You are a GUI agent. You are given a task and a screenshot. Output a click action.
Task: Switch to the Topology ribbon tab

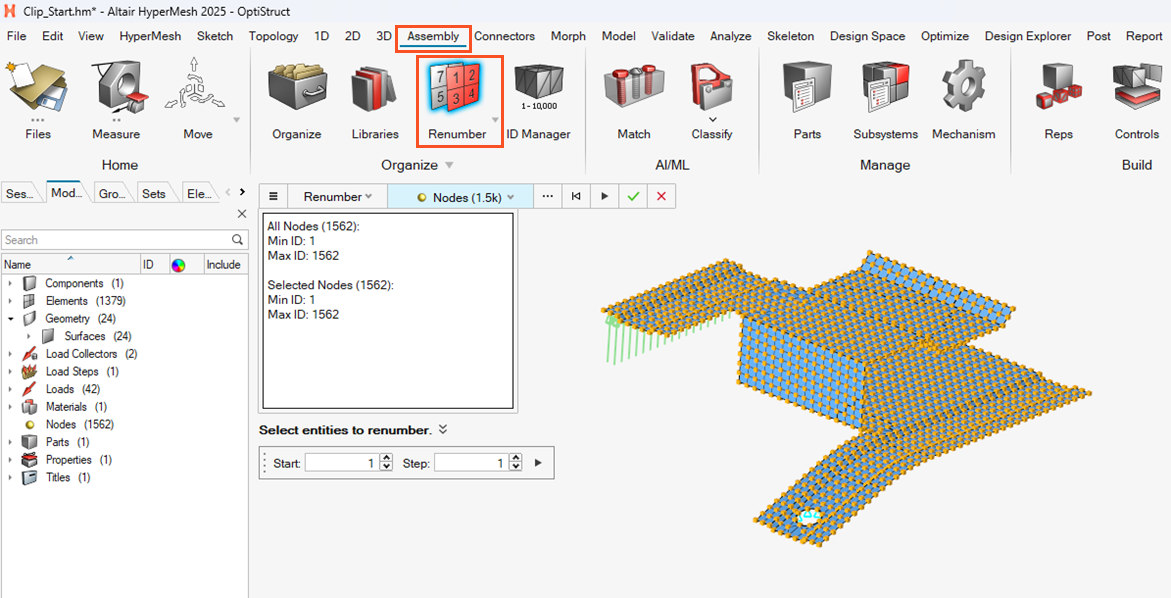coord(273,36)
